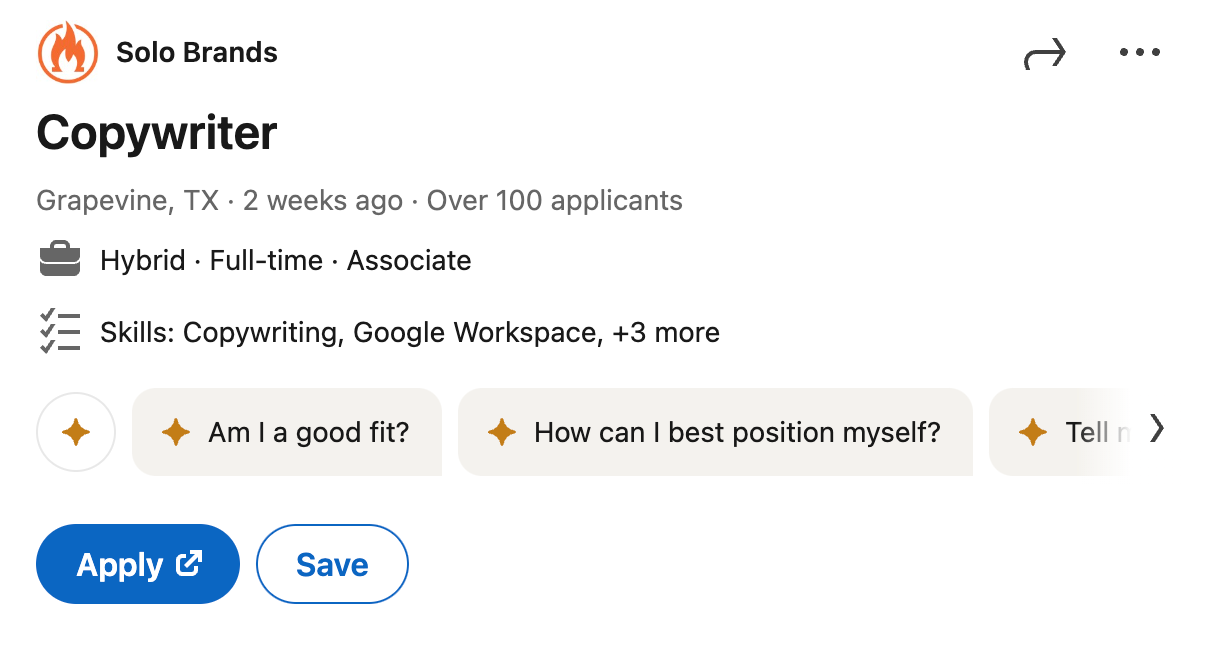The height and width of the screenshot is (654, 1228).
Task: Select the Copywriter job title
Action: (156, 131)
